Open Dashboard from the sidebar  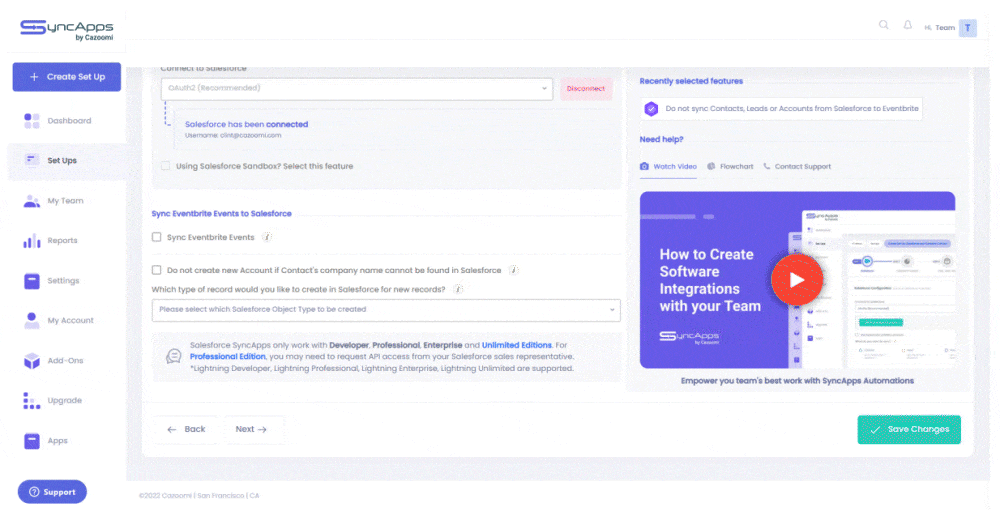pyautogui.click(x=67, y=121)
